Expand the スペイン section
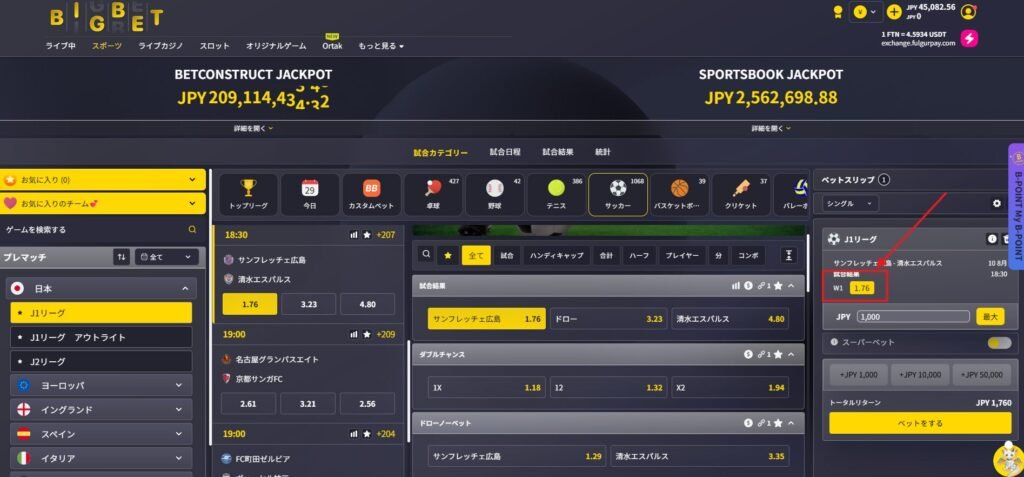Viewport: 1024px width, 477px height. click(101, 434)
